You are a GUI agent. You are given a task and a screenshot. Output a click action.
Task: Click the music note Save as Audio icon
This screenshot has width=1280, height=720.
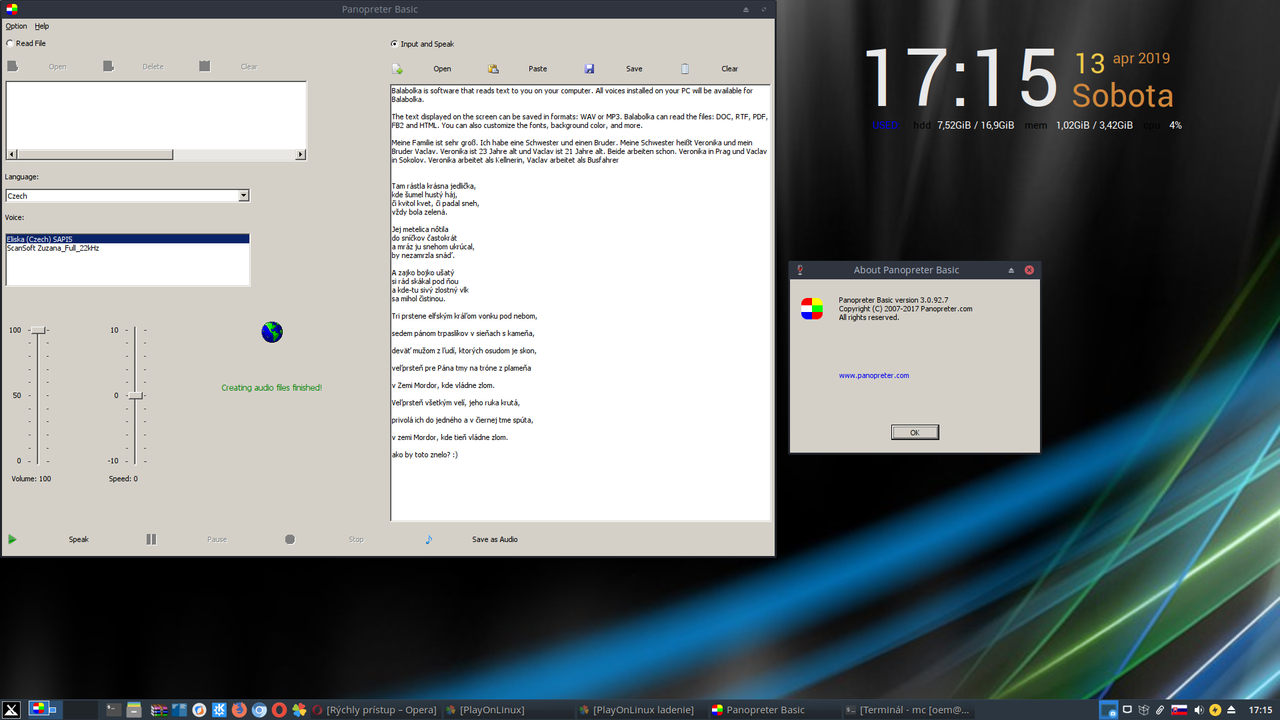(429, 539)
